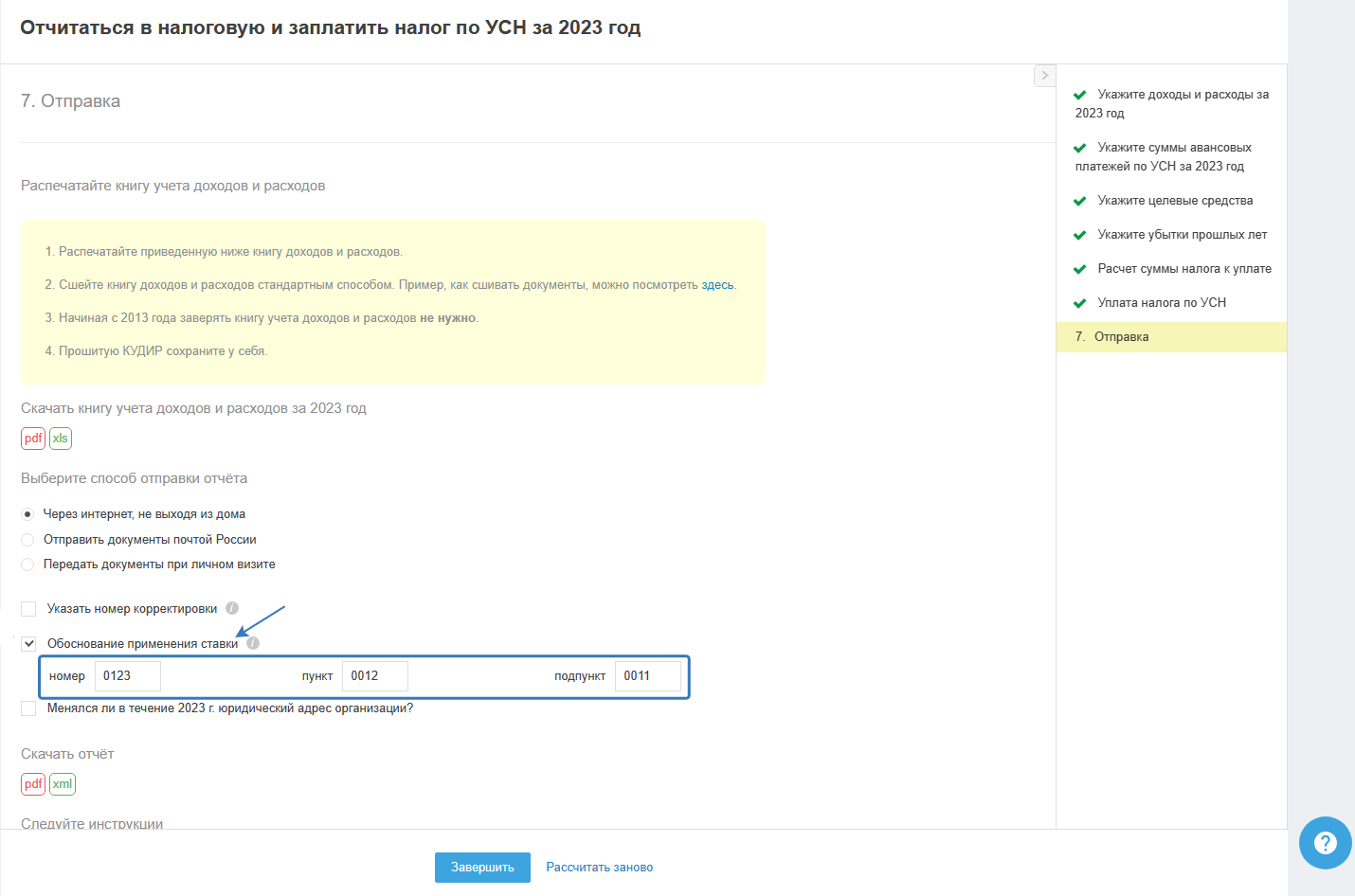The image size is (1355, 896).
Task: Click the 'Рассчитать заново' link
Action: pyautogui.click(x=599, y=868)
